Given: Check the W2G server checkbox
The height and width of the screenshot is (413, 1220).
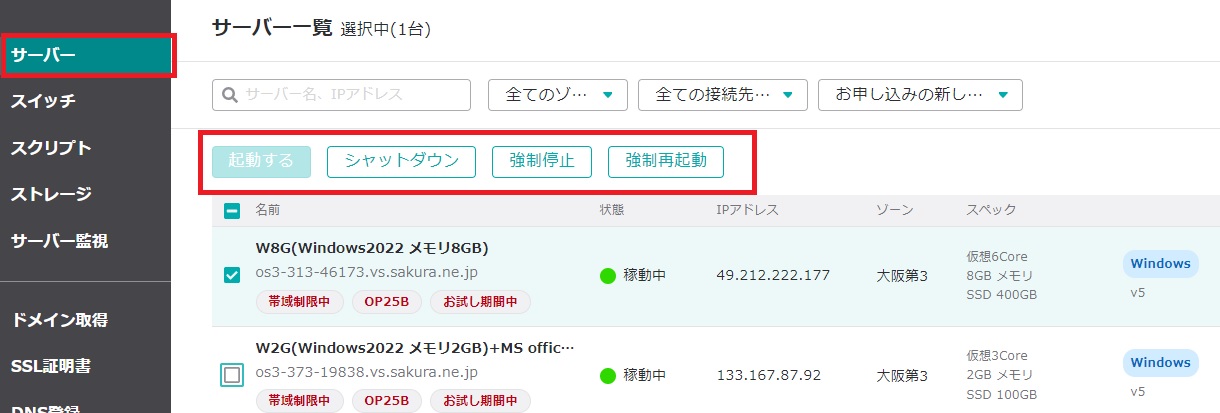Looking at the screenshot, I should pyautogui.click(x=232, y=375).
